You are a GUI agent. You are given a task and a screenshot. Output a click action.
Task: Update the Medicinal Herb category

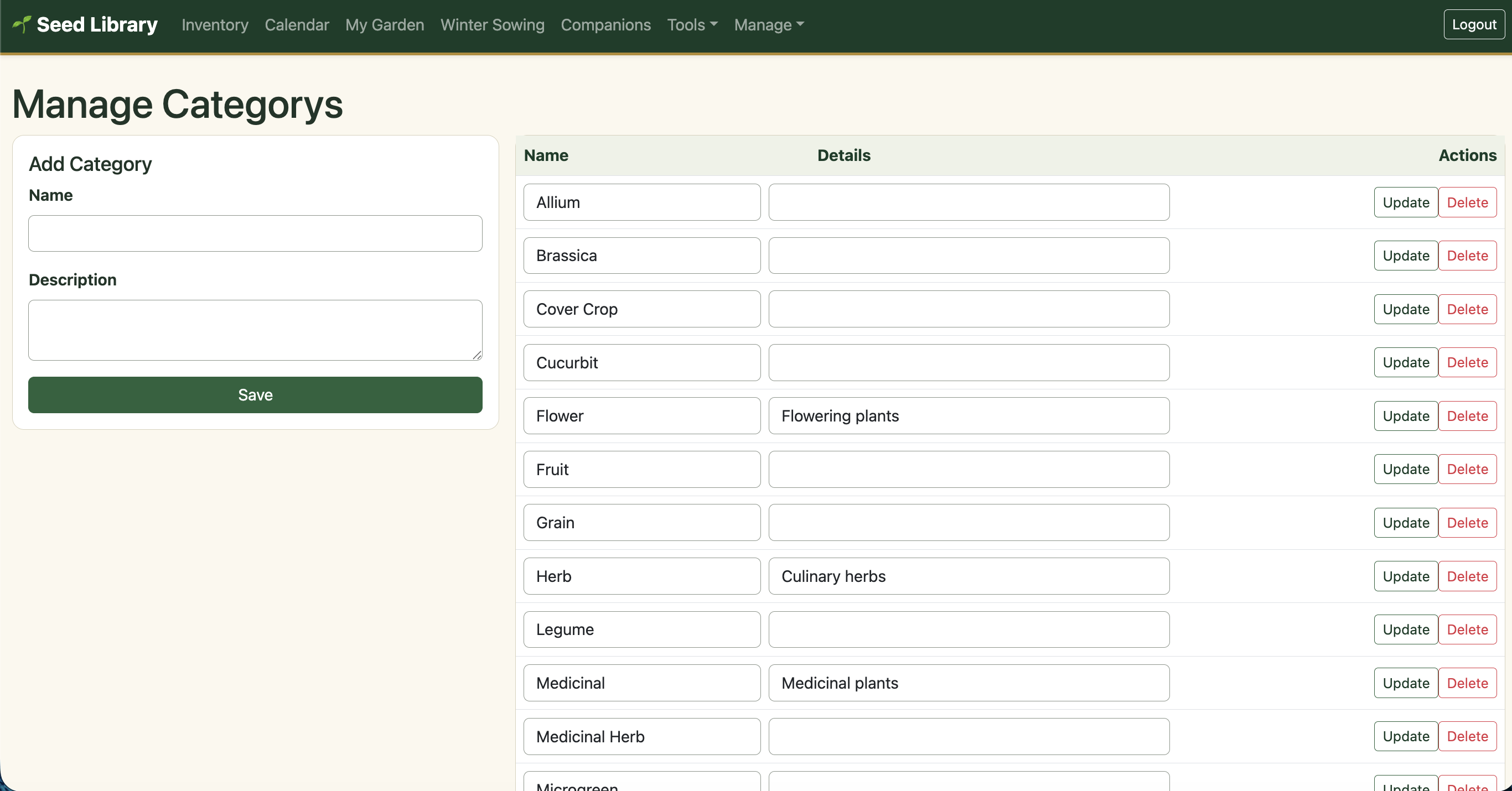click(1406, 736)
